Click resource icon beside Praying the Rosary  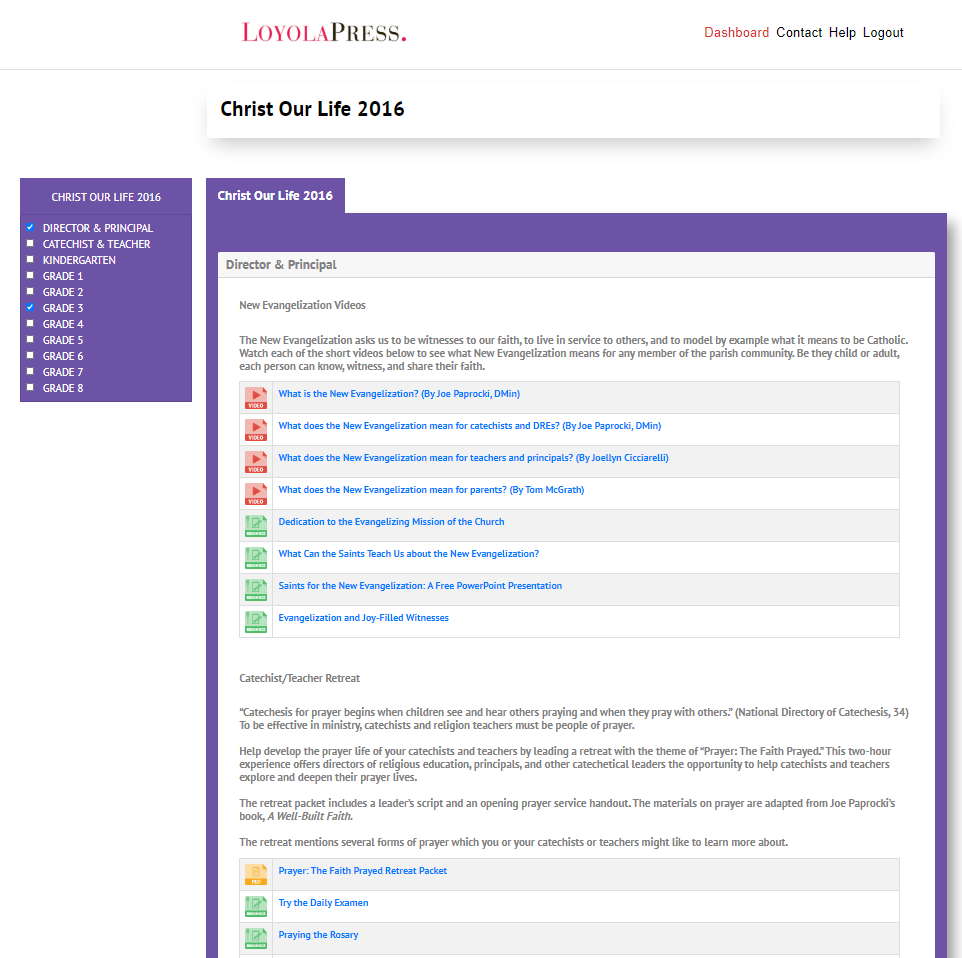coord(256,938)
